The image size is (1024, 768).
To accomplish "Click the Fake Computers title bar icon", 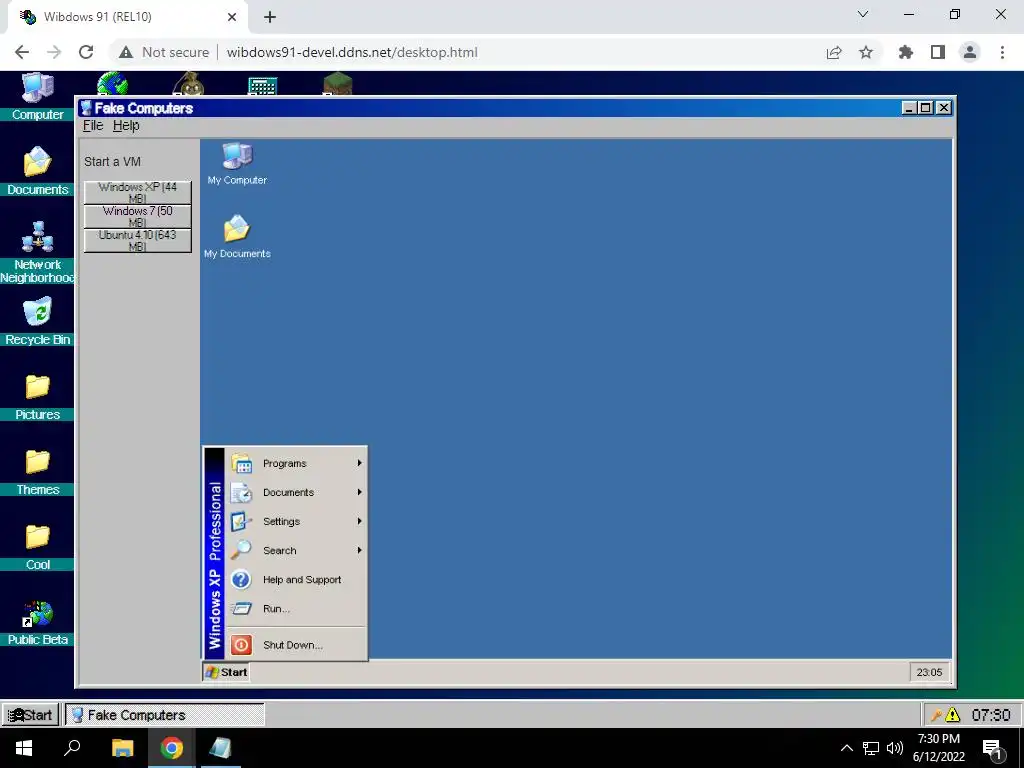I will click(86, 108).
